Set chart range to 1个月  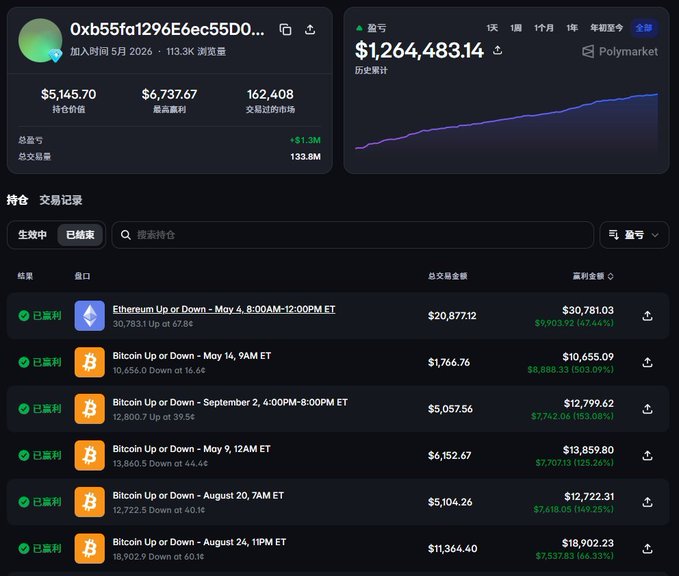point(544,28)
